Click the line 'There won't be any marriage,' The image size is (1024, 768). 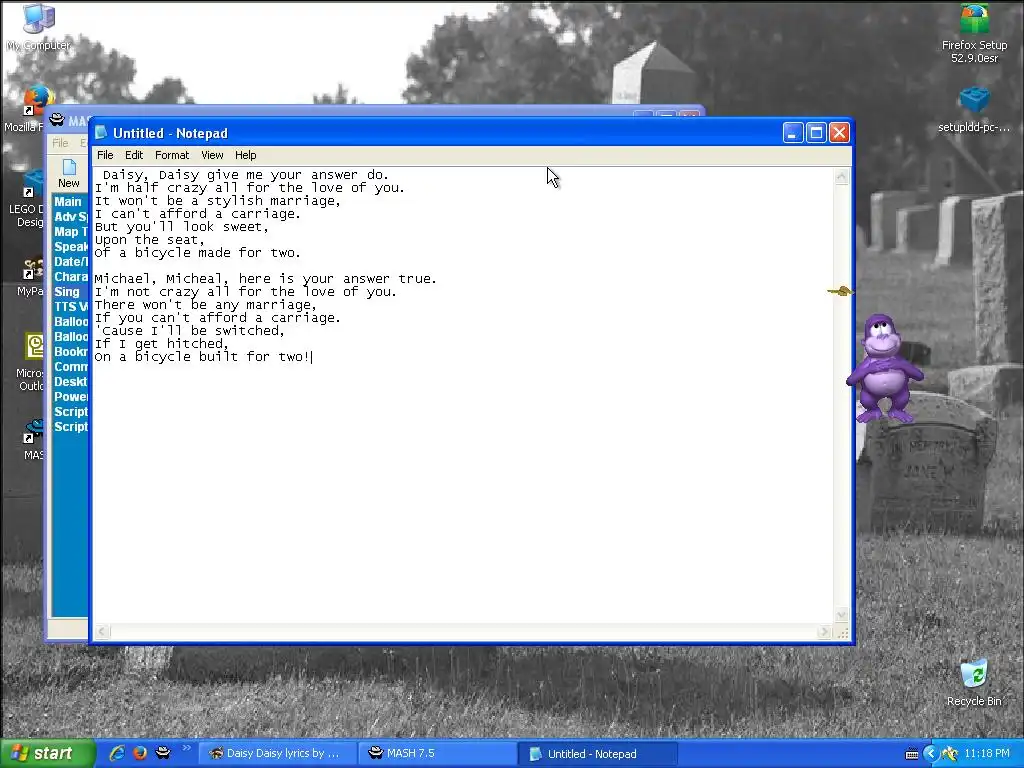[x=206, y=305]
